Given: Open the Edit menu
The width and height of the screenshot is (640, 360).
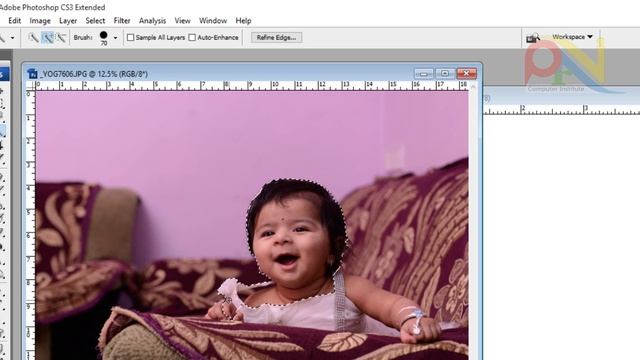Looking at the screenshot, I should coord(14,21).
